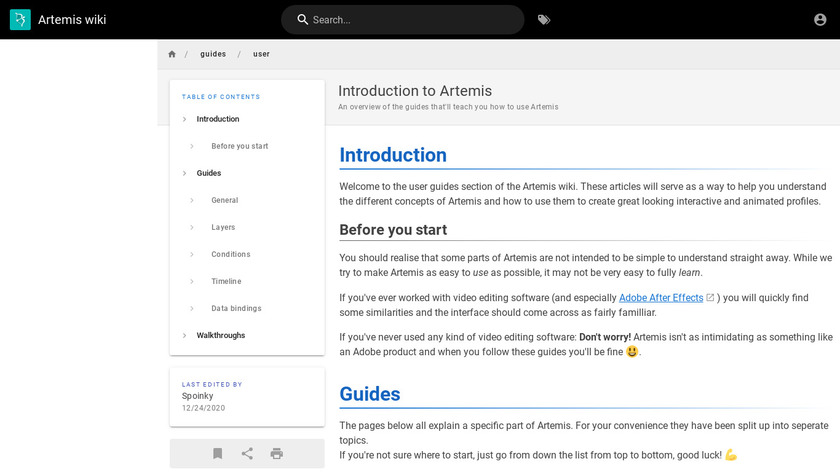Click the bold Don't worry! text
The image size is (840, 472).
[x=605, y=337]
